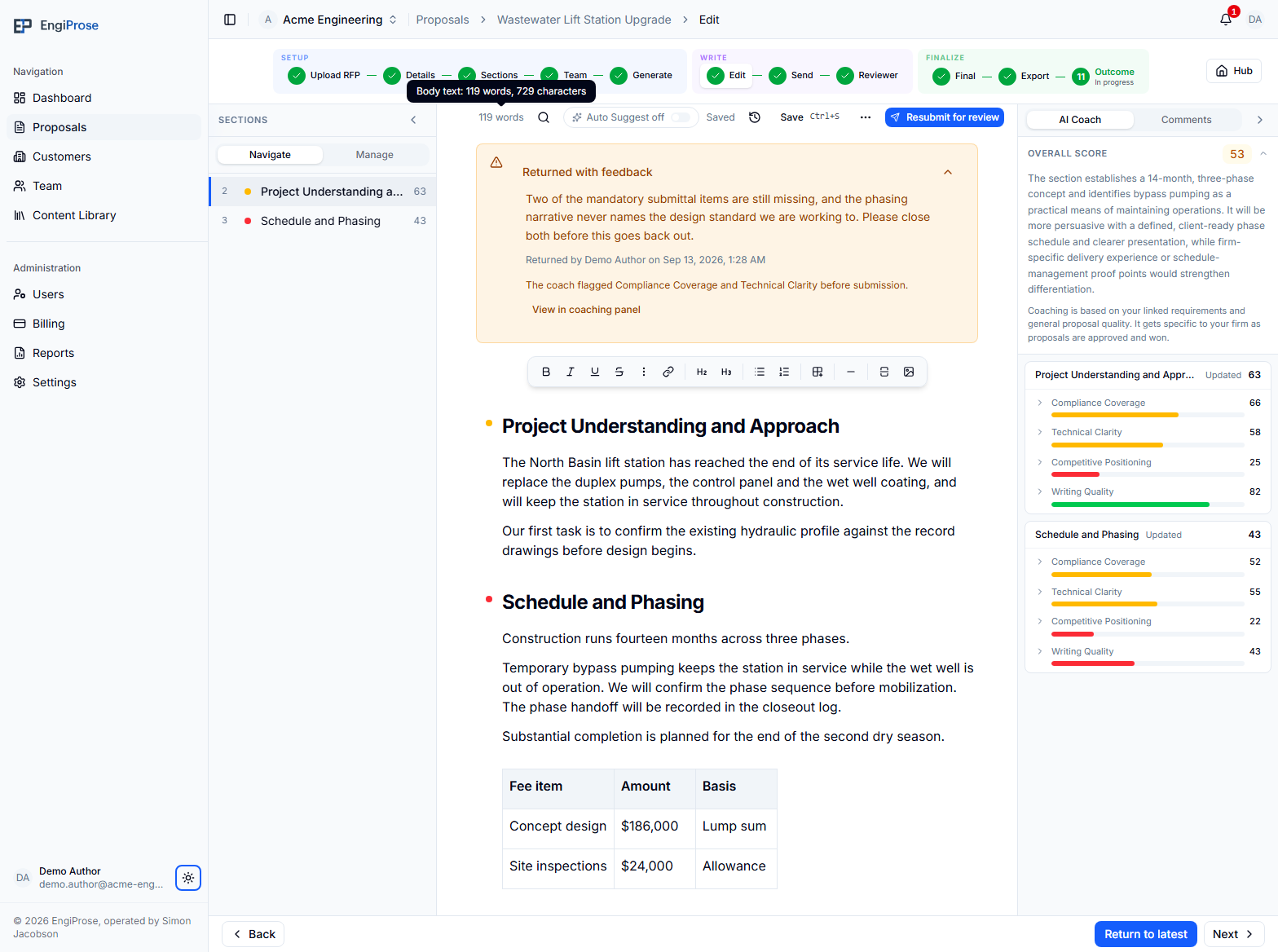
Task: Set Heading 3 style
Action: tap(726, 372)
